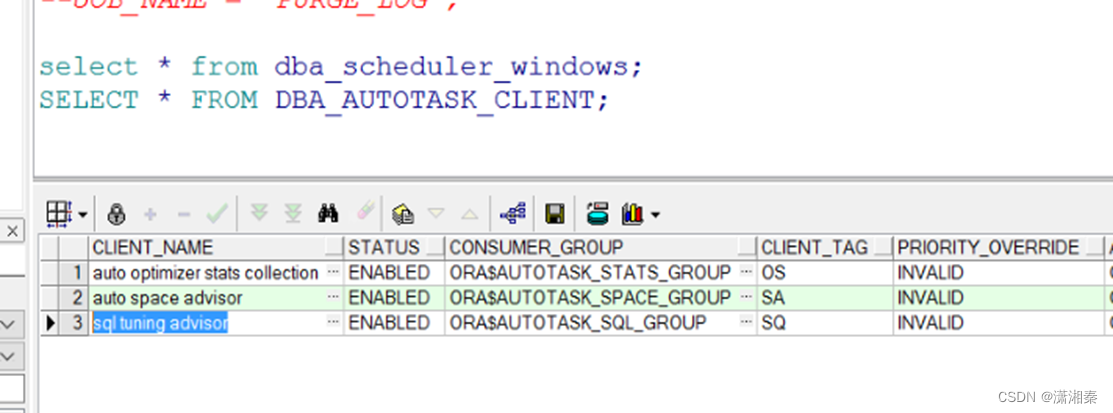The image size is (1113, 413).
Task: Select INVALID cell in the OS row
Action: tap(997, 272)
